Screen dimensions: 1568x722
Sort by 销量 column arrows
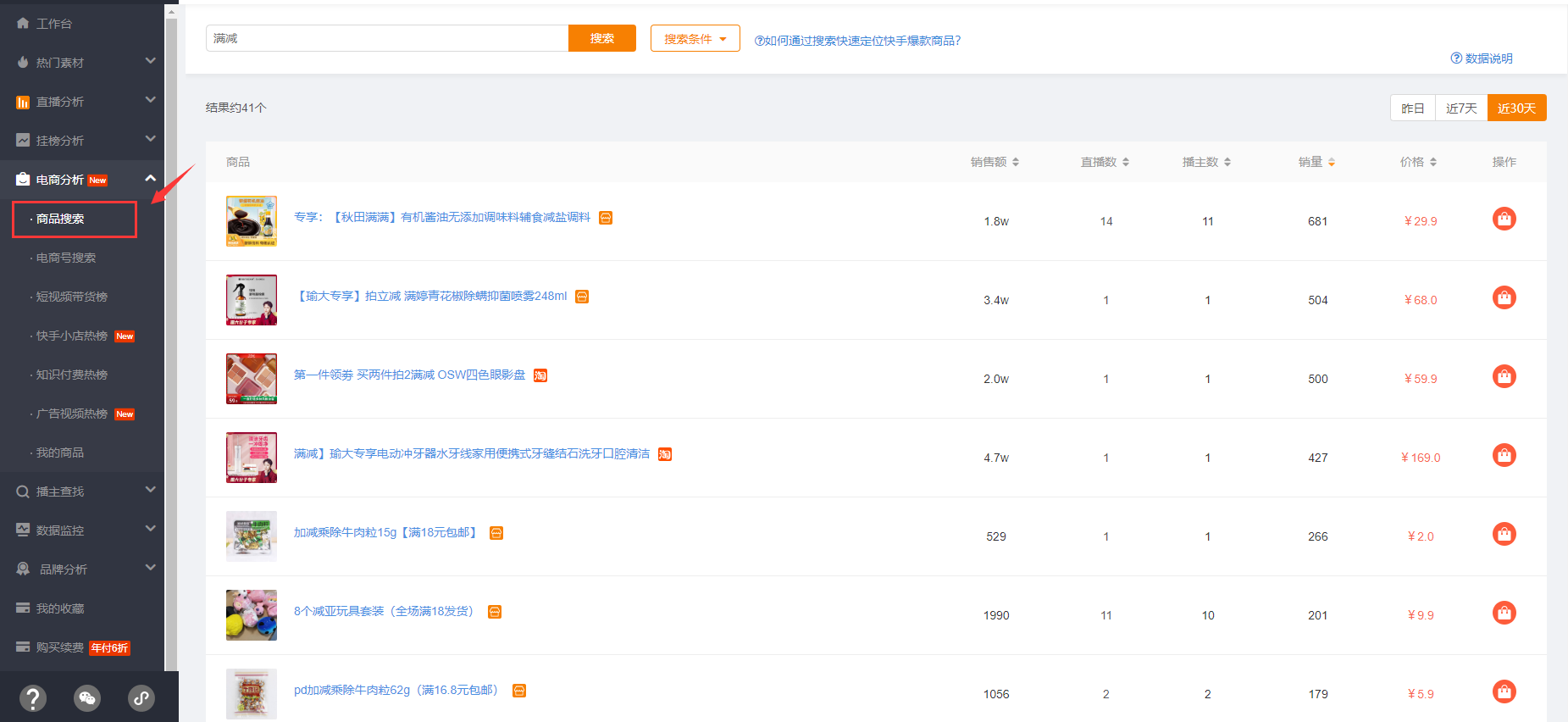[1332, 162]
